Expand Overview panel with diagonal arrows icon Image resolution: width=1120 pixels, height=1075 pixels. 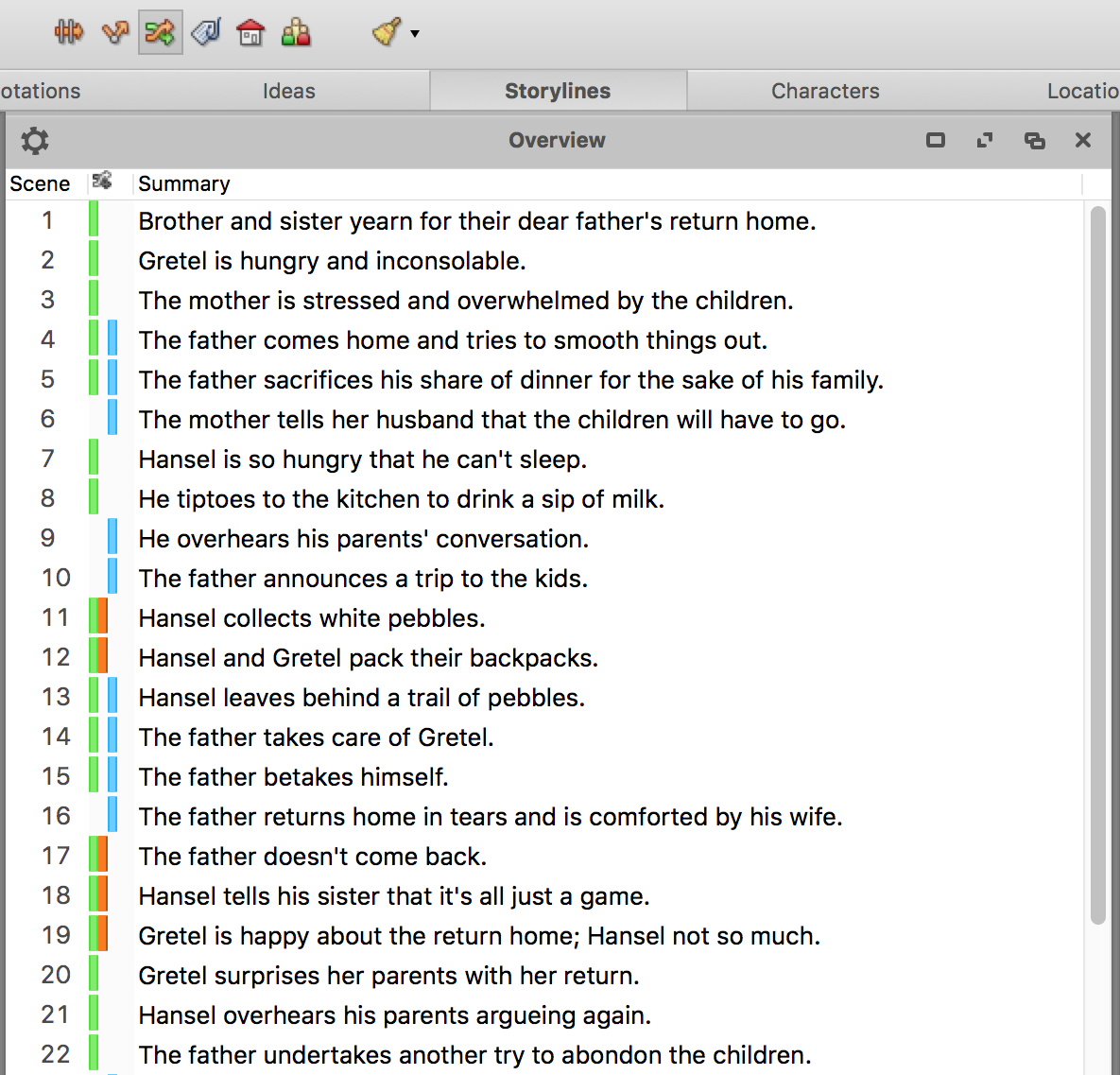click(985, 140)
